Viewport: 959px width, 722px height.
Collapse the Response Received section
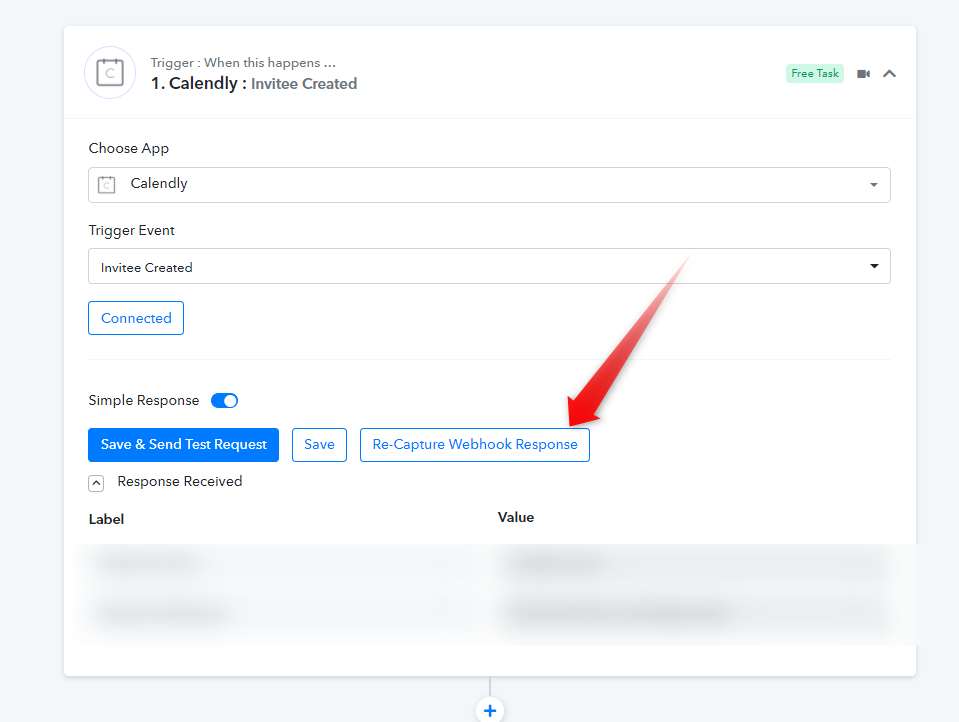[x=96, y=483]
